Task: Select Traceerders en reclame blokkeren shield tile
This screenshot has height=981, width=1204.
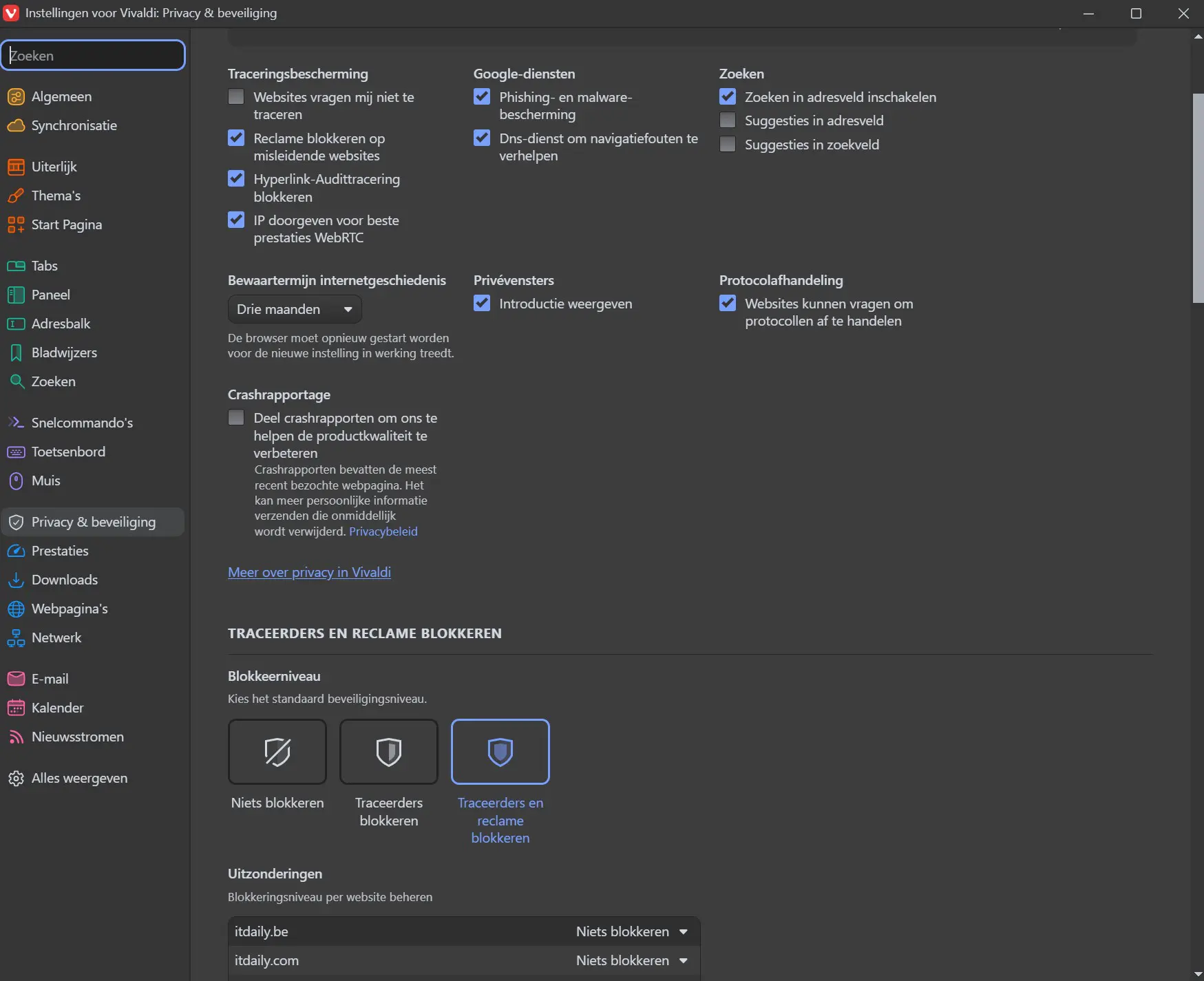Action: coord(500,752)
